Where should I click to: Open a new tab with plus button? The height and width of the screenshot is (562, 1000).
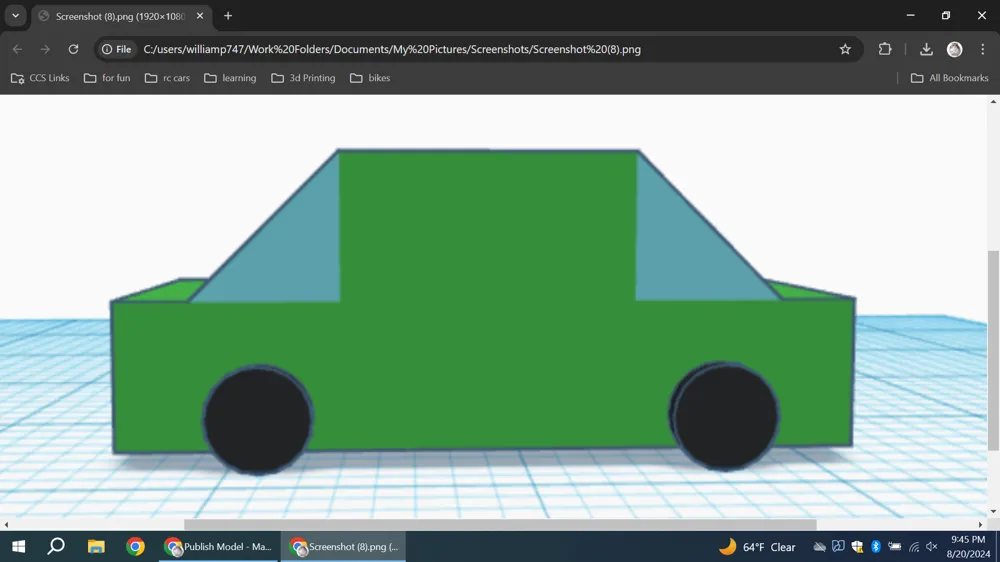coord(228,16)
